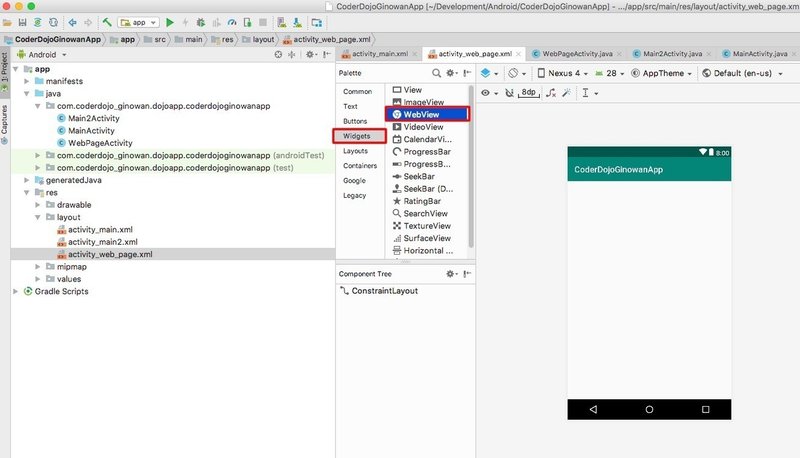The width and height of the screenshot is (800, 458).
Task: Open the AVD Manager icon
Action: 281,22
